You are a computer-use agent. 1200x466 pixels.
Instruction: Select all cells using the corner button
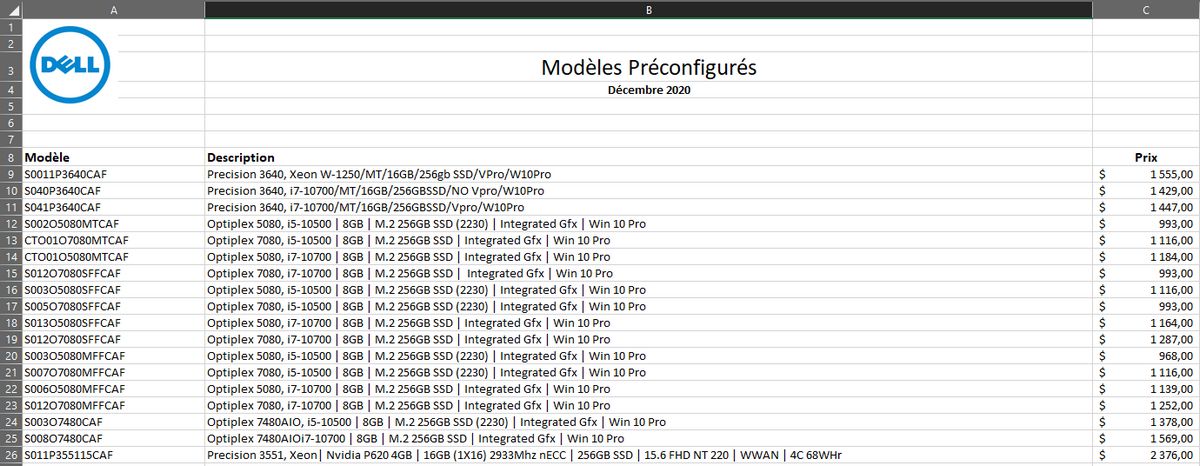tap(10, 9)
